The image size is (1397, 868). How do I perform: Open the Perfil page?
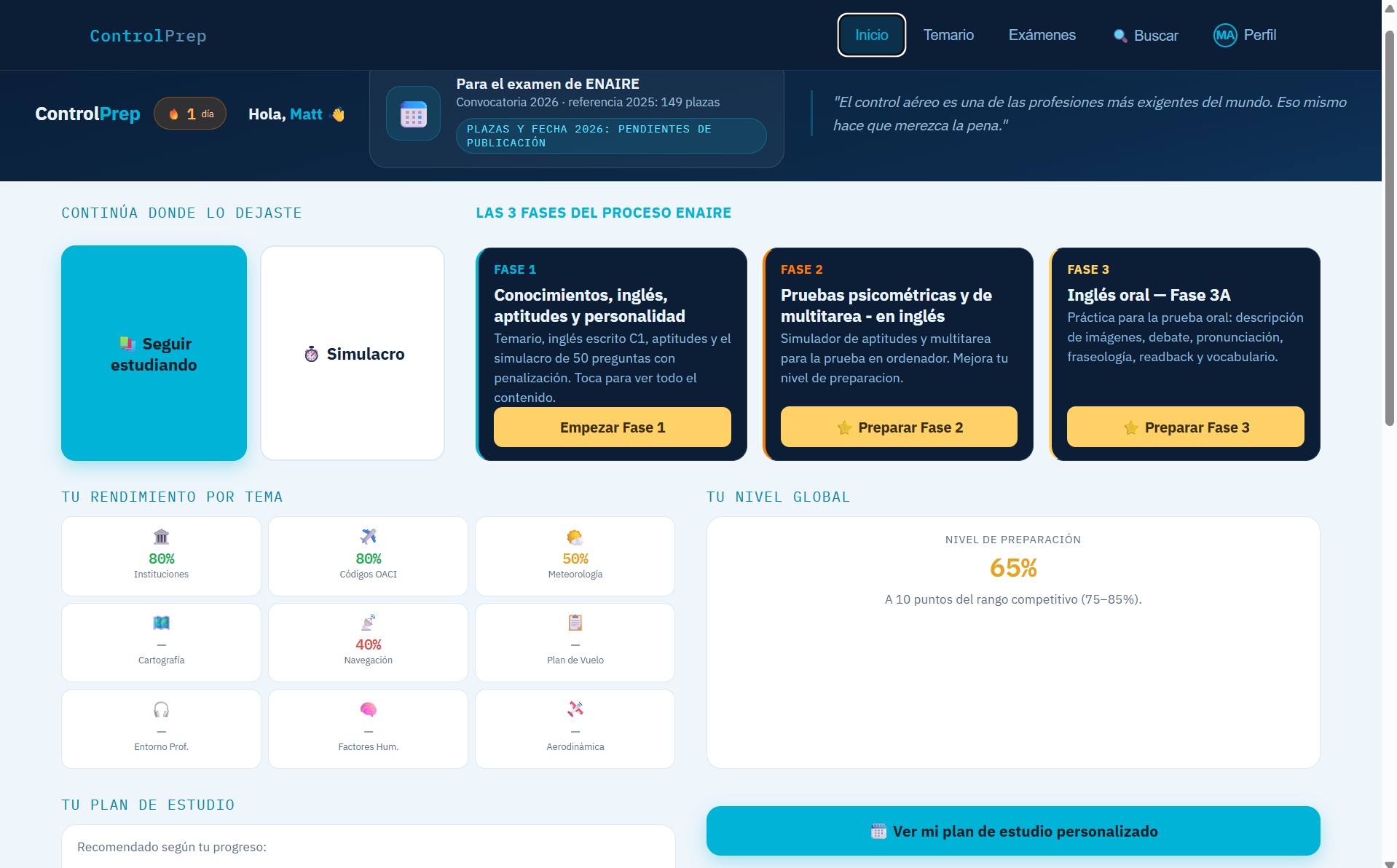tap(1245, 35)
